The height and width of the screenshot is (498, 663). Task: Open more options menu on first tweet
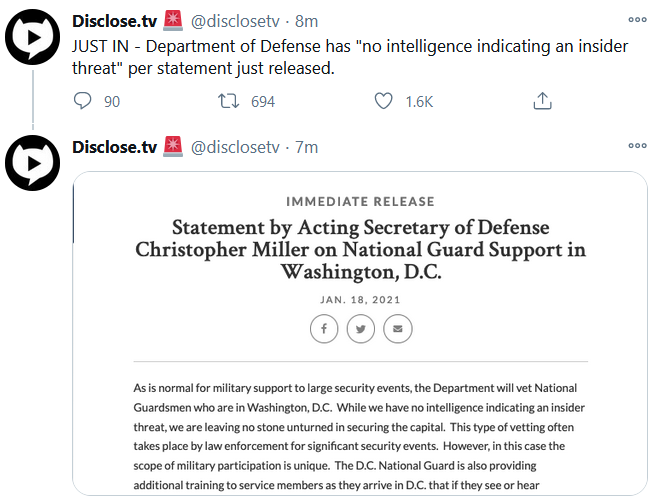click(x=638, y=19)
